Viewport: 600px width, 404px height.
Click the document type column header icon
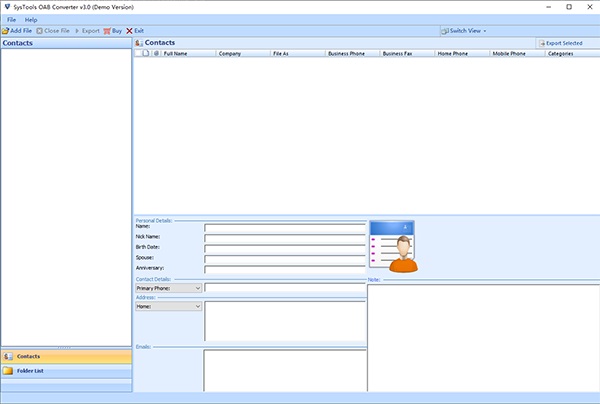[145, 54]
